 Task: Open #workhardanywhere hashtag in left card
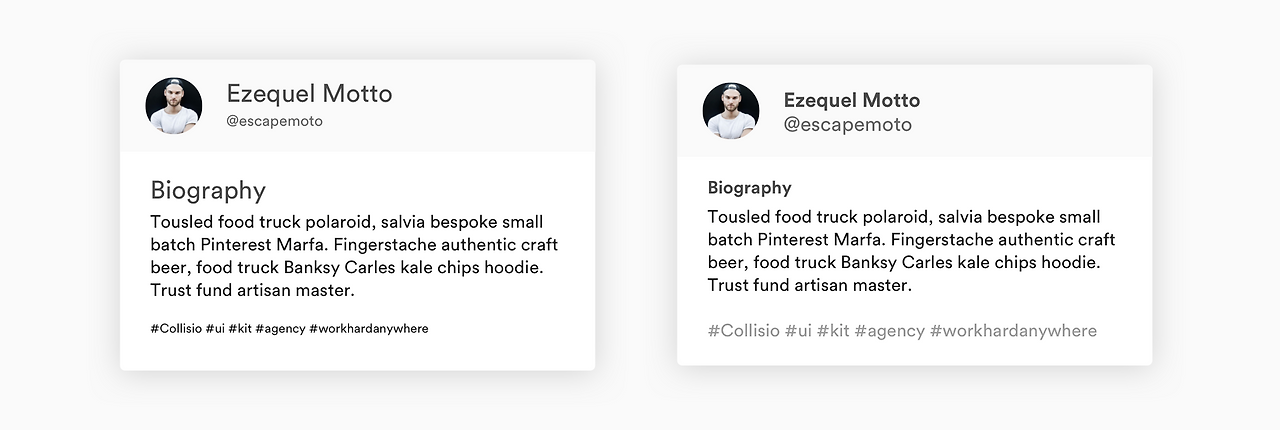tap(369, 328)
